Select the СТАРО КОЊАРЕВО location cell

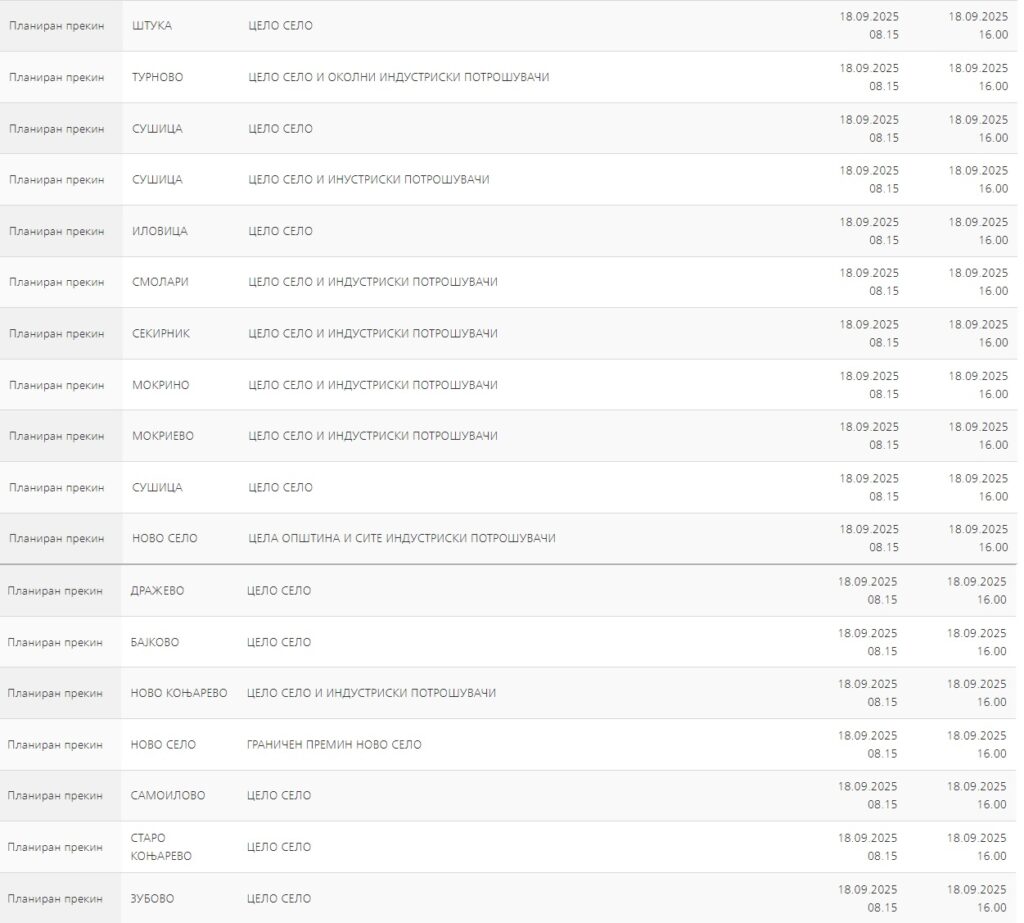tap(161, 847)
